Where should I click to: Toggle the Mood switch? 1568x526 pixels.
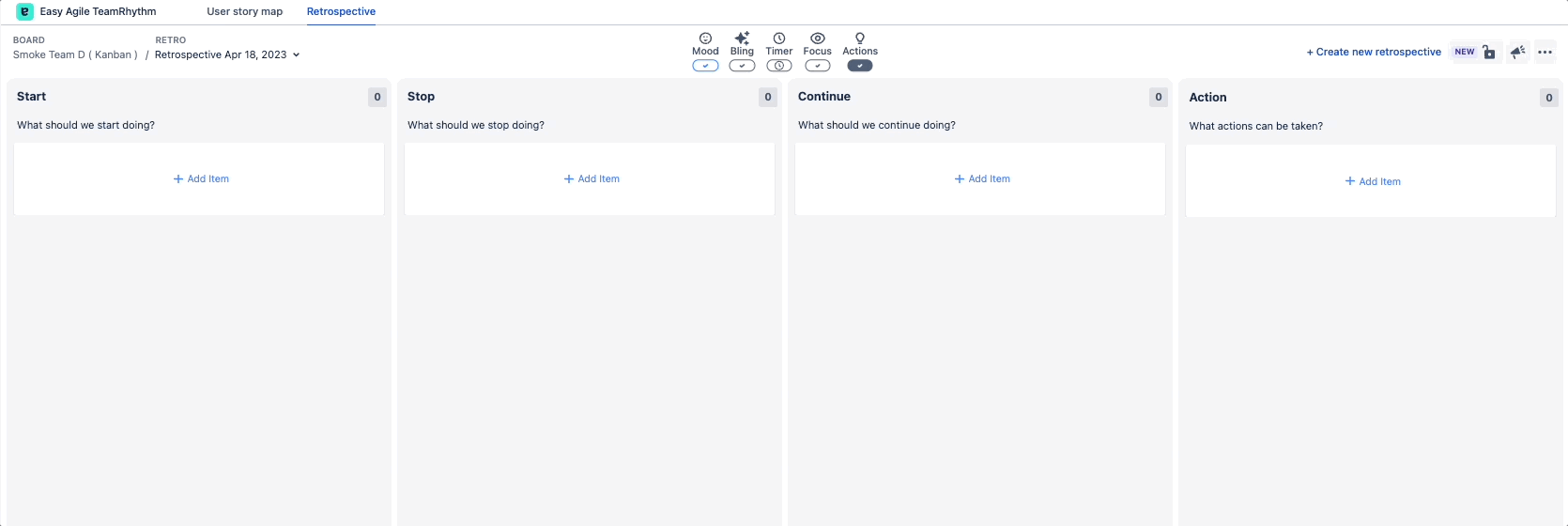tap(705, 66)
